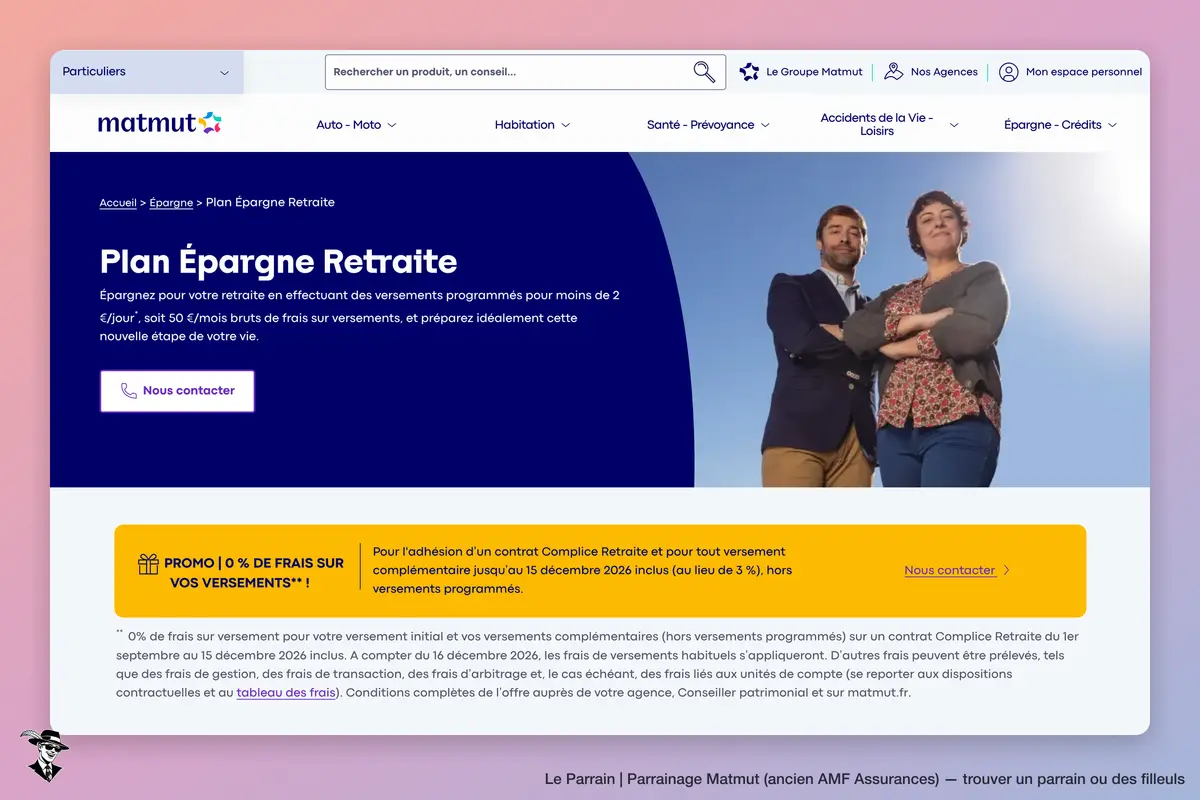Open Mon espace personnel
This screenshot has height=800, width=1200.
click(x=1084, y=72)
